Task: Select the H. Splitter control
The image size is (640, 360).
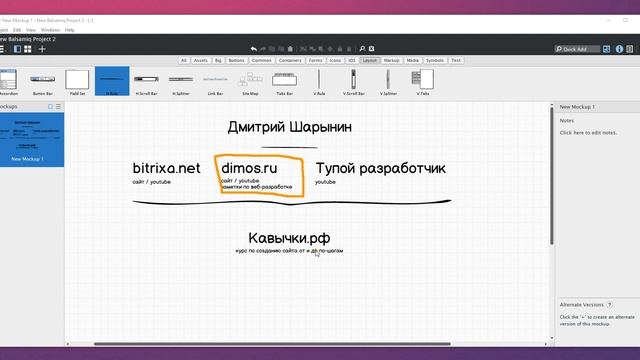Action: tap(181, 82)
